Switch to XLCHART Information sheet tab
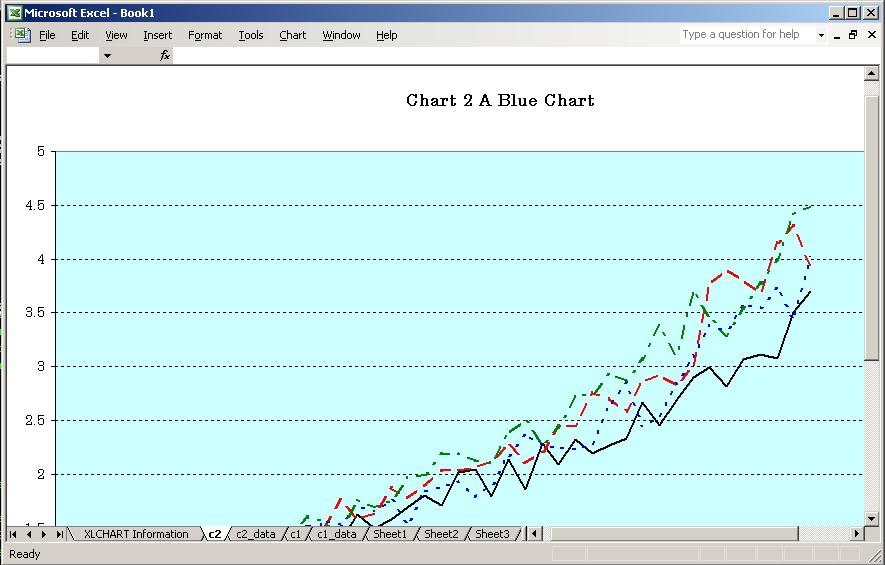This screenshot has height=565, width=885. coord(135,534)
